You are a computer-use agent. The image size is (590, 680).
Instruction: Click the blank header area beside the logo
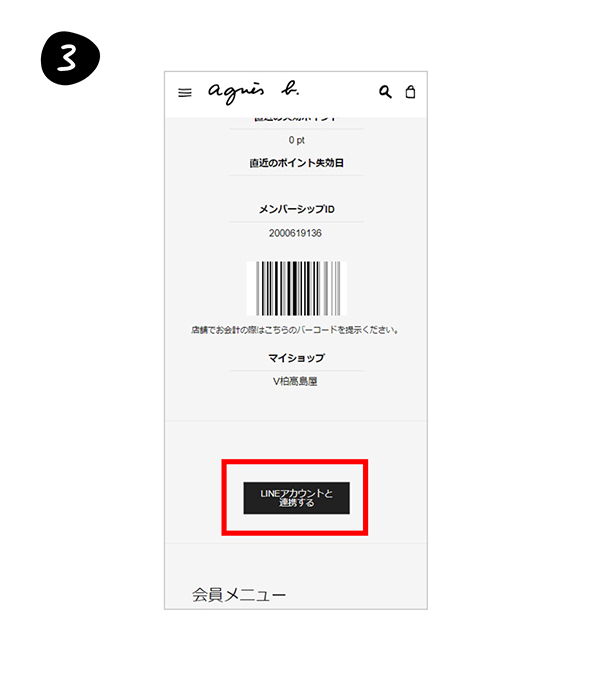tap(338, 92)
